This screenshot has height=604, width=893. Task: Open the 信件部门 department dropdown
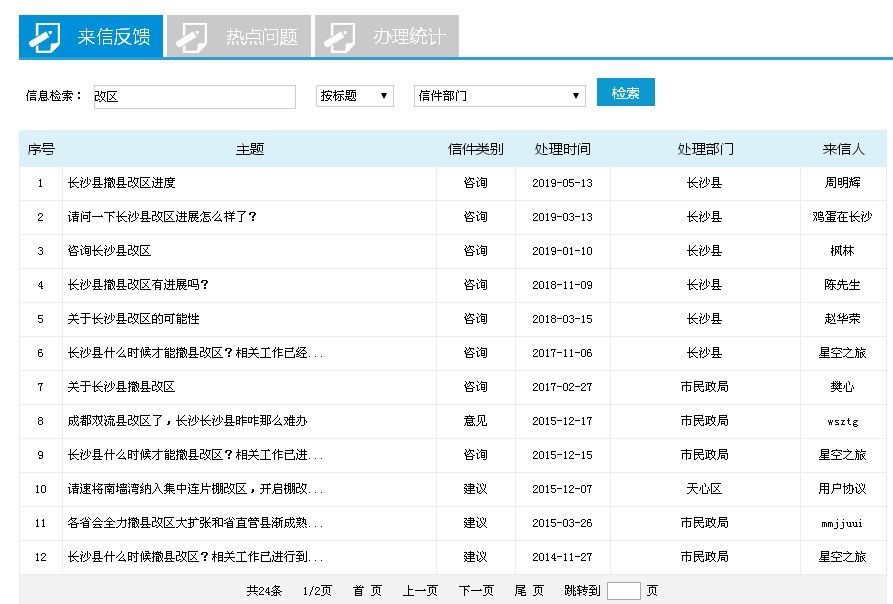point(500,95)
